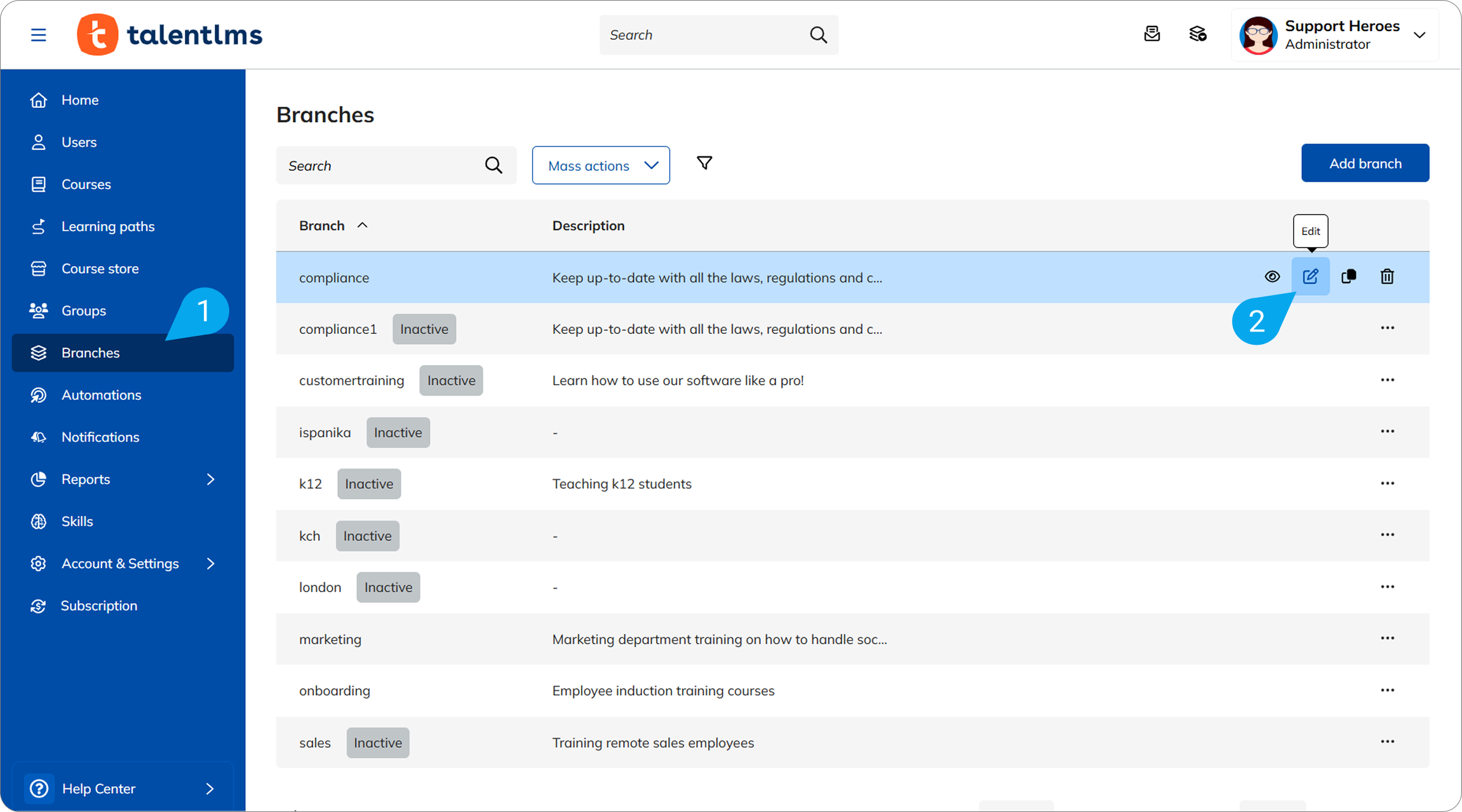Image resolution: width=1462 pixels, height=812 pixels.
Task: Click the Add branch button
Action: coord(1365,164)
